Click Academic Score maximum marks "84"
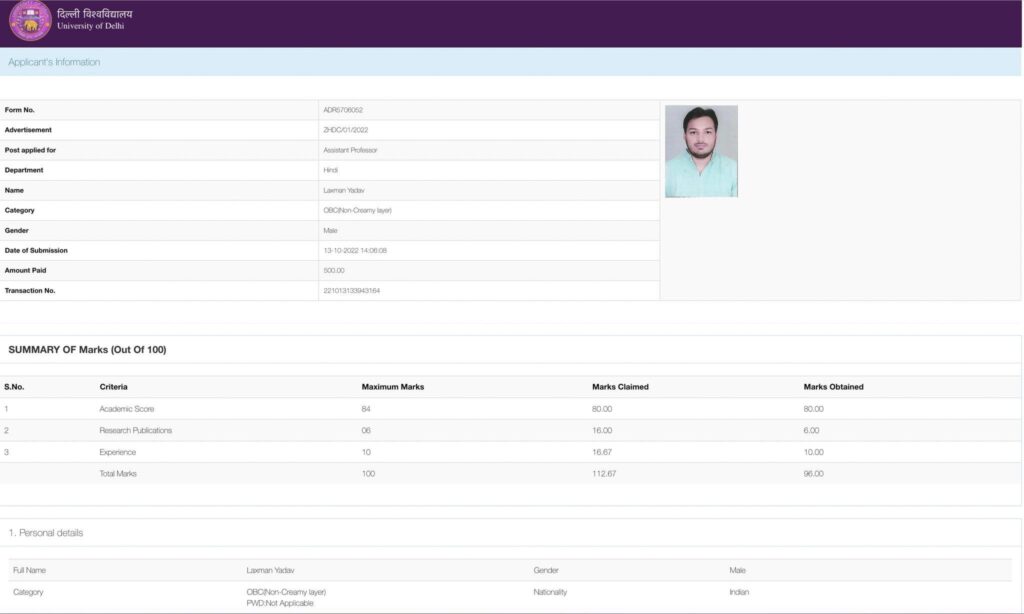Image resolution: width=1024 pixels, height=614 pixels. (x=366, y=409)
